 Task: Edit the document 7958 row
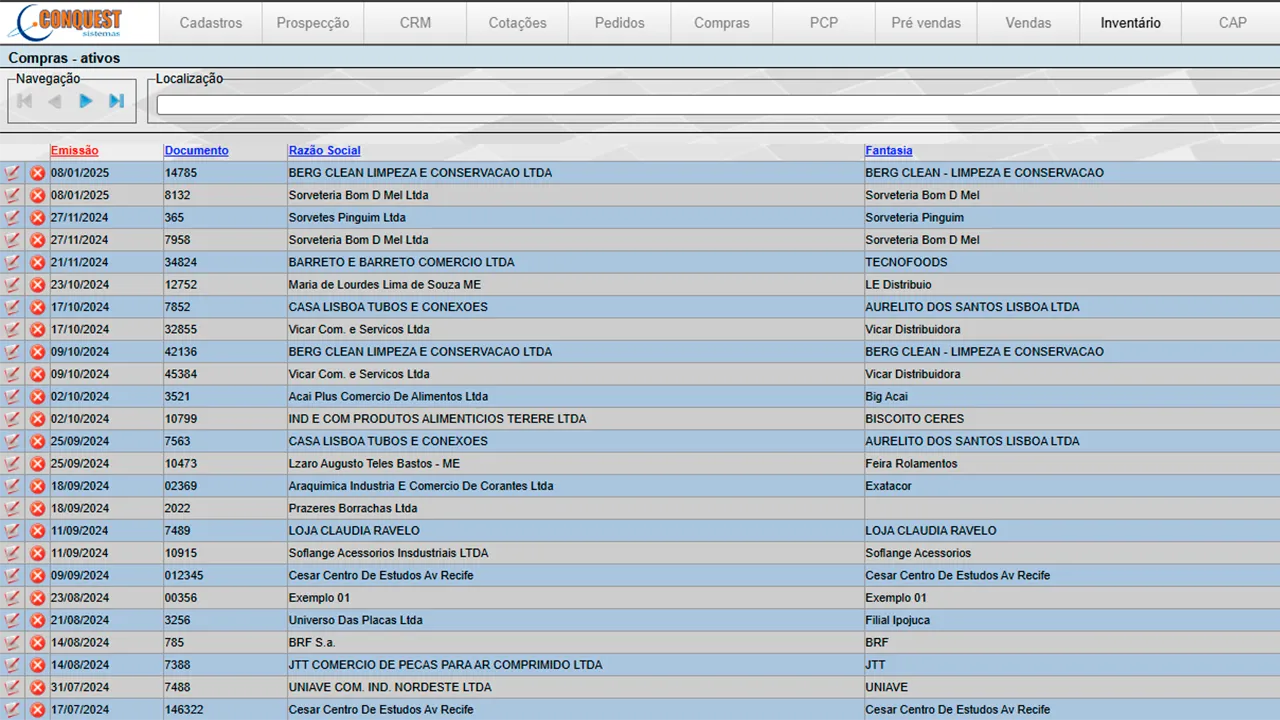12,240
